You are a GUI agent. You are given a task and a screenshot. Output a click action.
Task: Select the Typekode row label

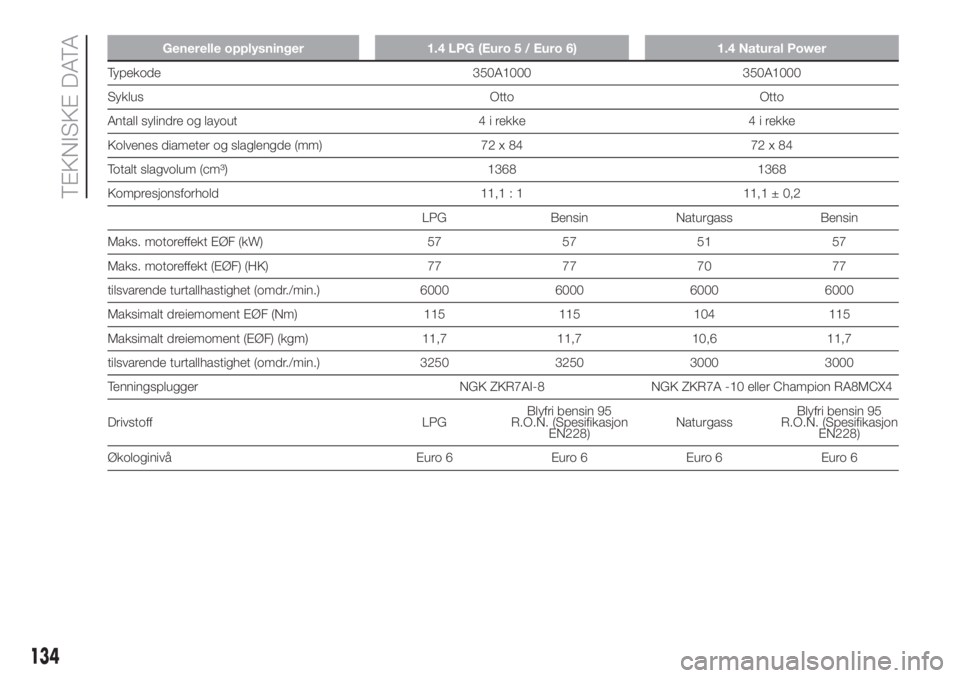(134, 73)
